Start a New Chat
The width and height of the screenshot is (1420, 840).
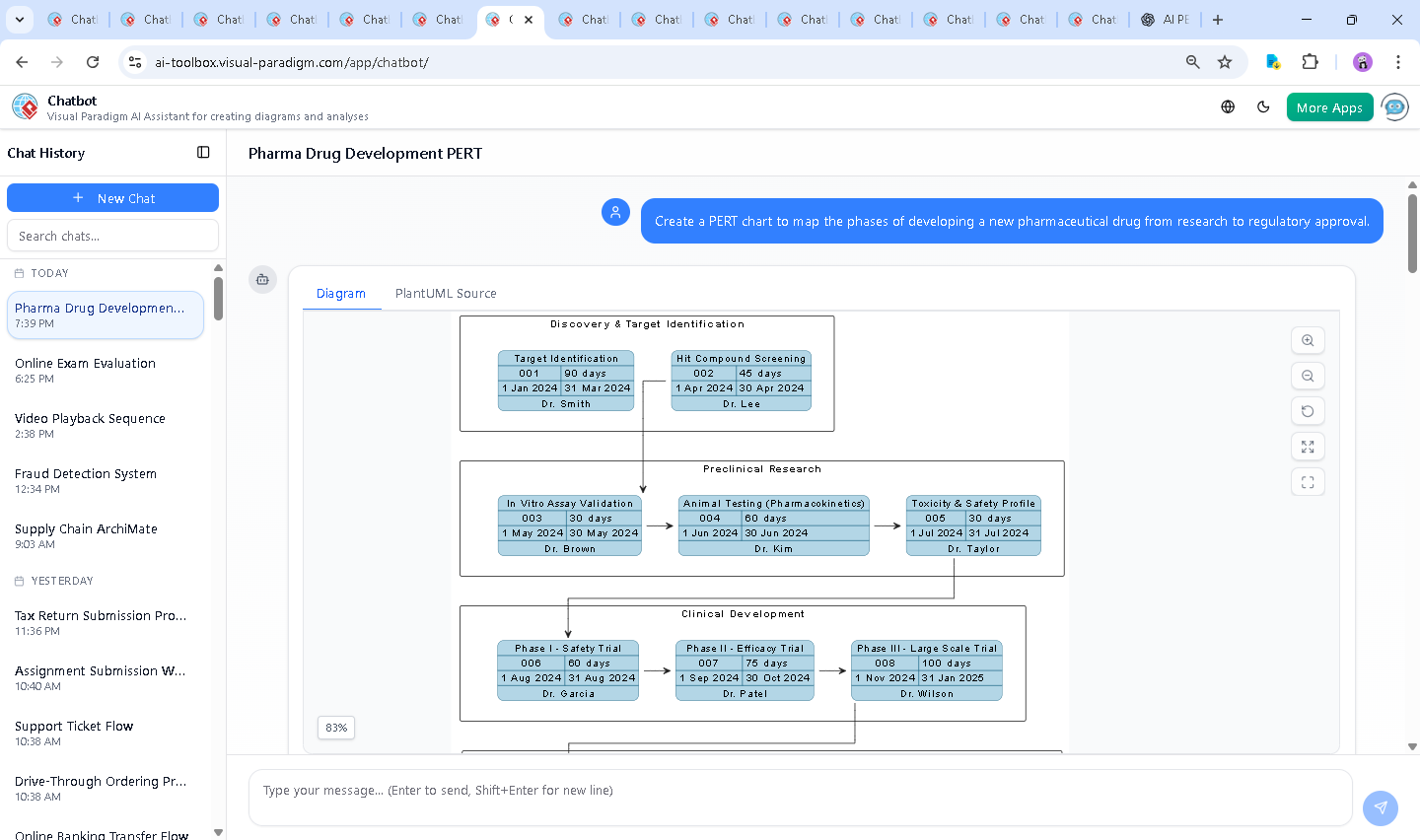click(x=112, y=198)
